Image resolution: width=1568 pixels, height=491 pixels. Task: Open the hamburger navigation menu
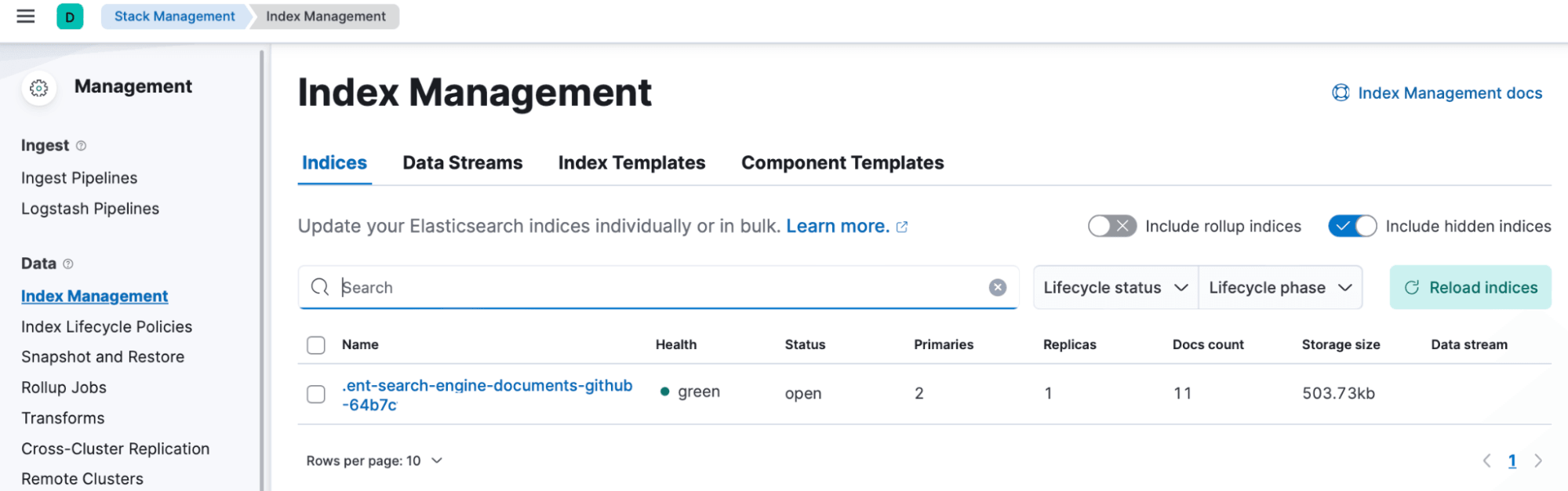(26, 16)
